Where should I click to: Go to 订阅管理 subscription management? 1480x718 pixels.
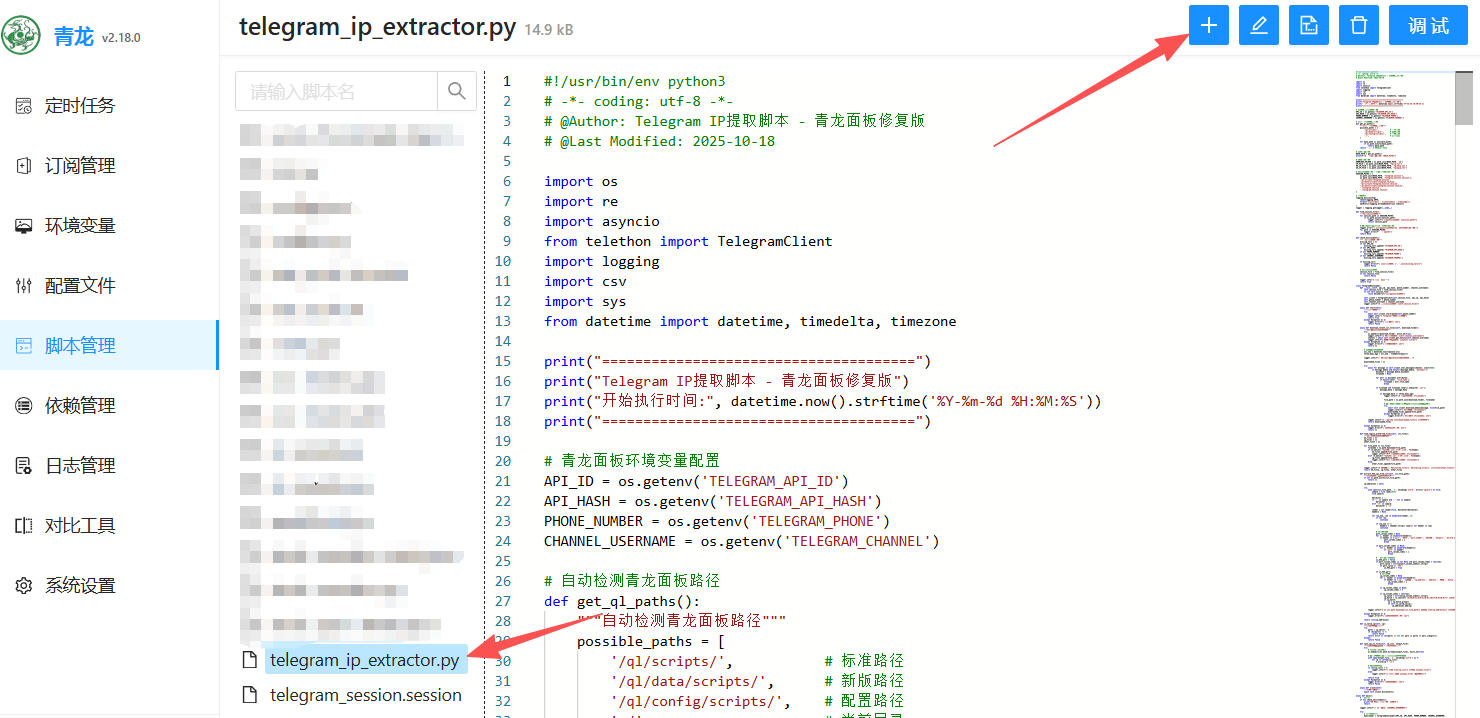[x=79, y=166]
